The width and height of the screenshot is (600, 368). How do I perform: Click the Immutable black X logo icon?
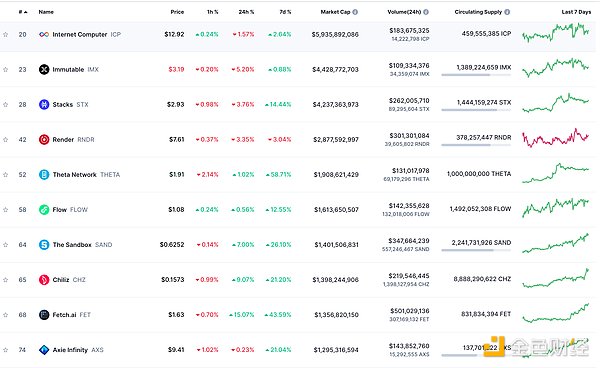(44, 69)
